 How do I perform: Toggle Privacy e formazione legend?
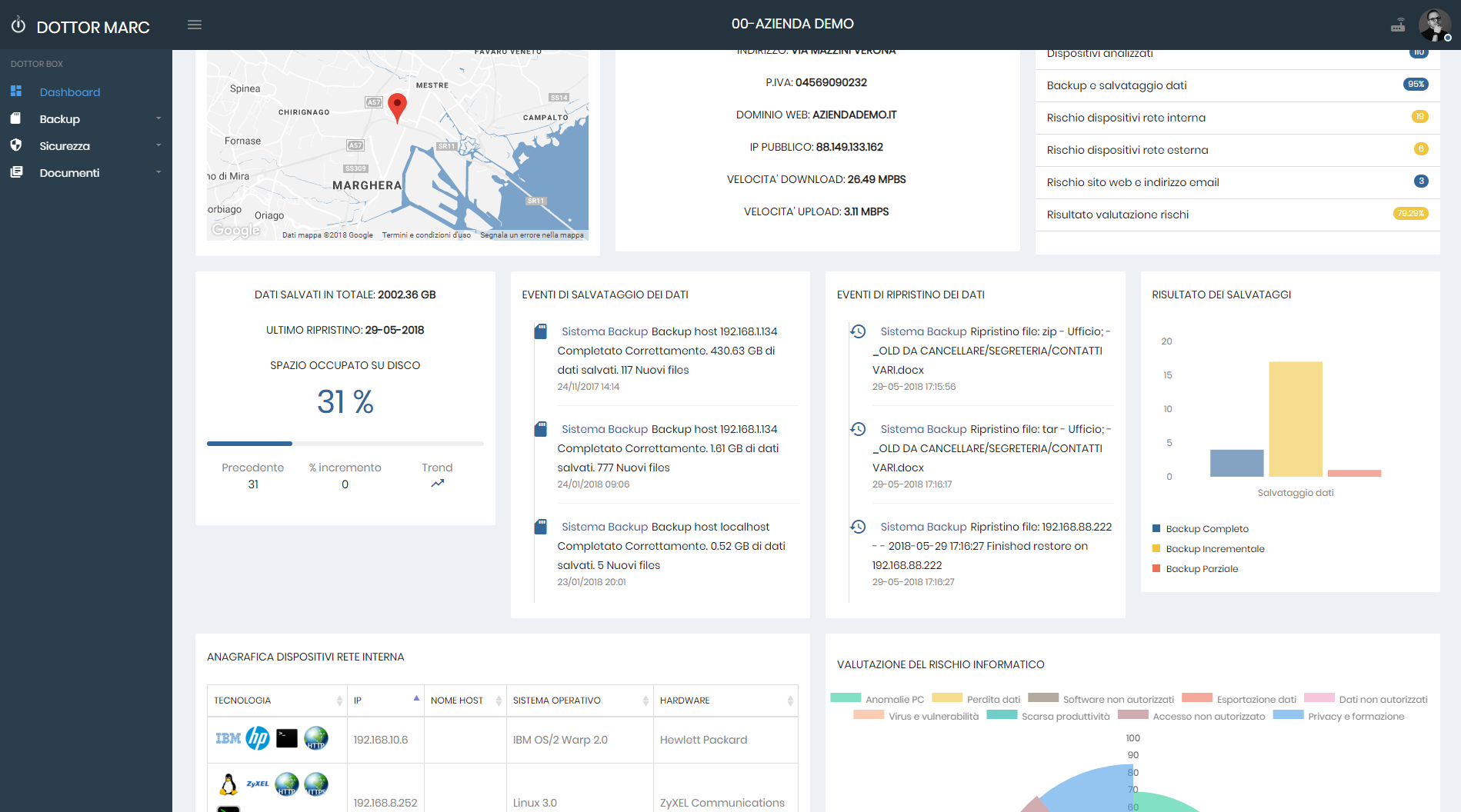pyautogui.click(x=1339, y=716)
